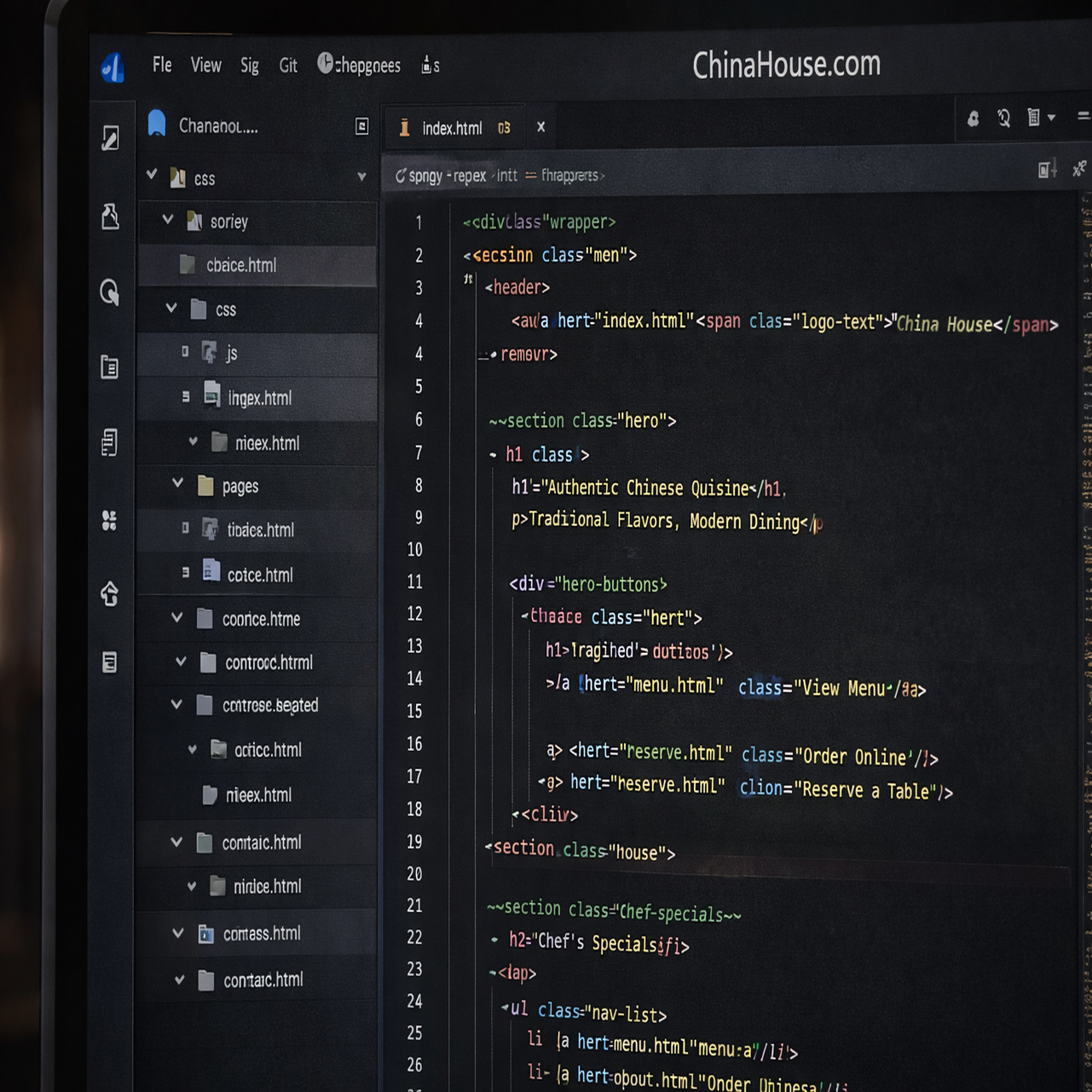Open the four-squares extensions icon in the sidebar
This screenshot has height=1092, width=1092.
[x=109, y=520]
